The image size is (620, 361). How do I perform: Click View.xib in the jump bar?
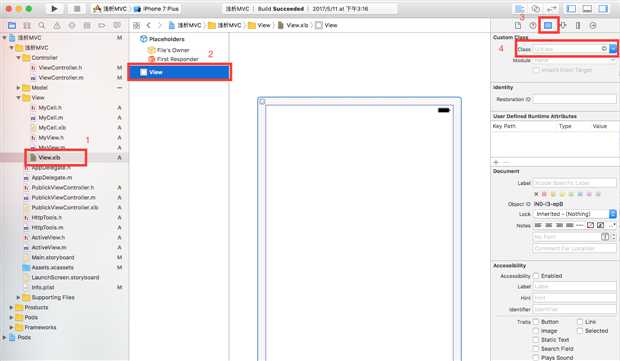pyautogui.click(x=293, y=25)
